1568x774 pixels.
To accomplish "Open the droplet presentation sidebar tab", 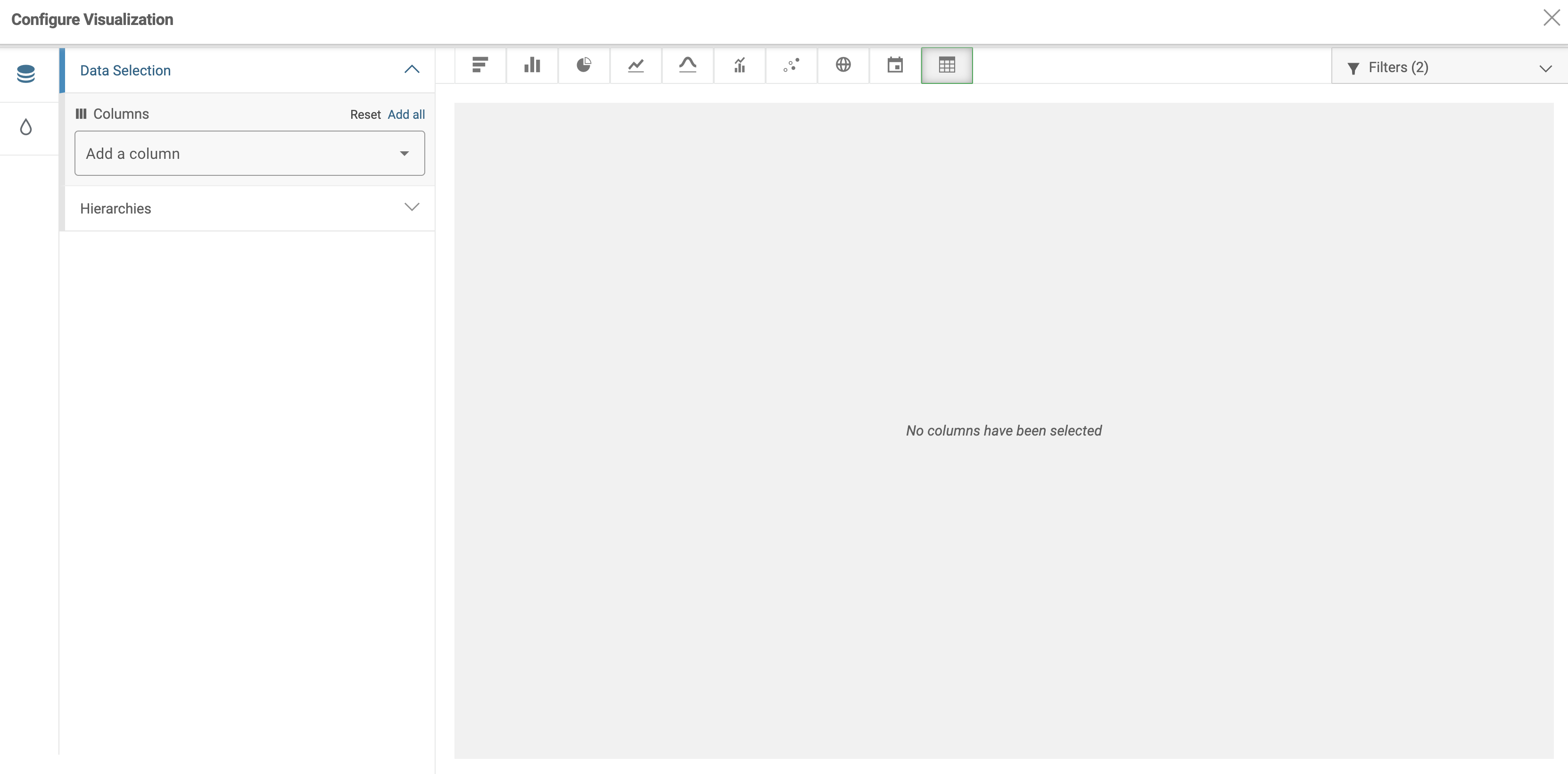I will pyautogui.click(x=26, y=127).
